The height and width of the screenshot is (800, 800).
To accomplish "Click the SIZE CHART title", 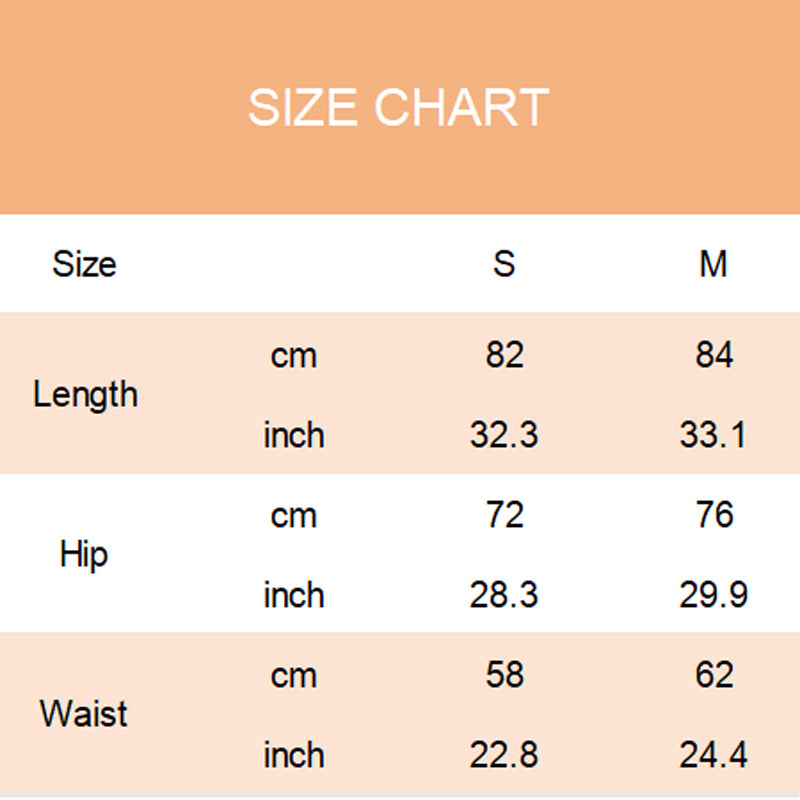I will pos(398,107).
